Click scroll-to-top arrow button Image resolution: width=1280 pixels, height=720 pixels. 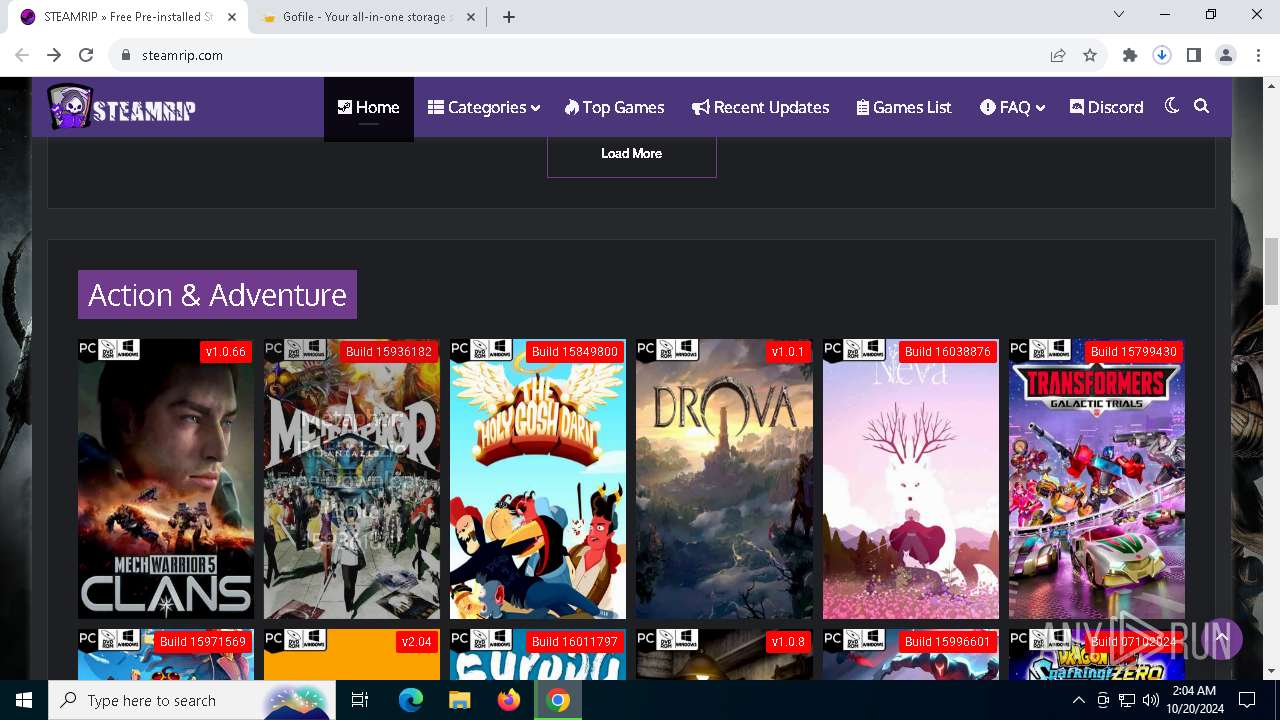pyautogui.click(x=1221, y=637)
